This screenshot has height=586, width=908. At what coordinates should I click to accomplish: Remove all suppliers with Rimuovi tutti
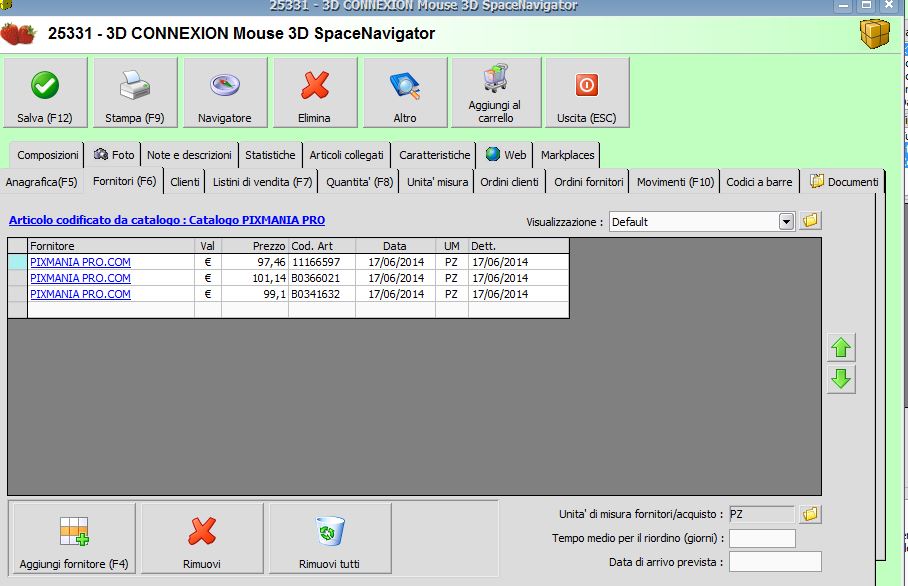(330, 538)
